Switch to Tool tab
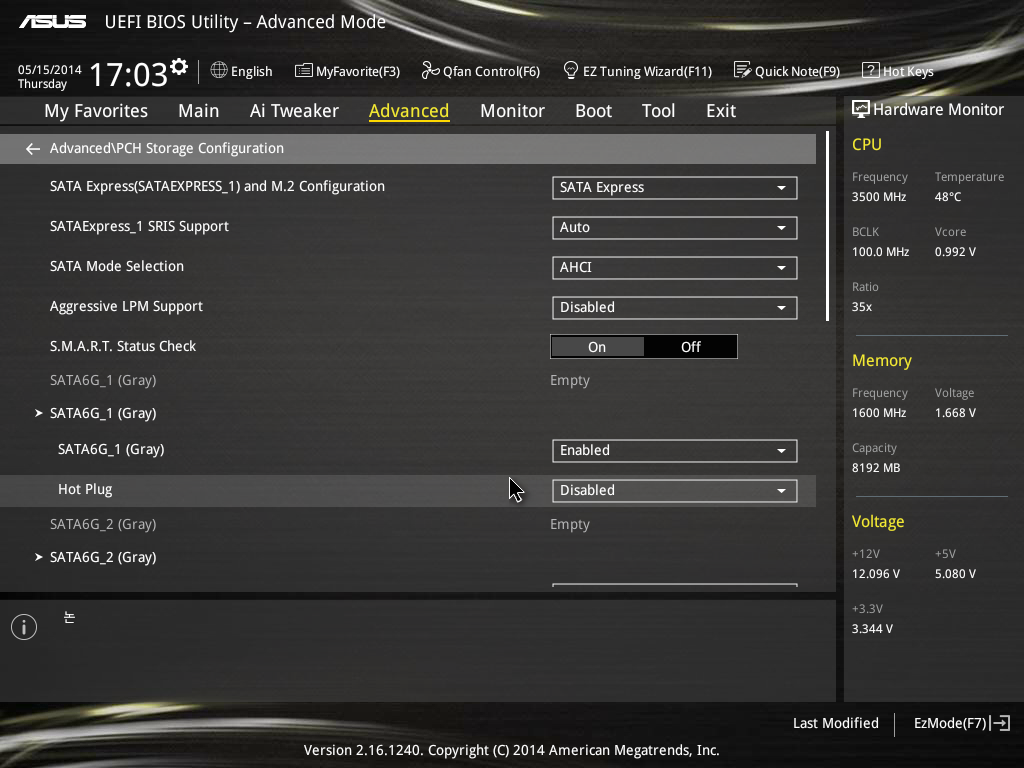Viewport: 1024px width, 768px height. coord(658,111)
